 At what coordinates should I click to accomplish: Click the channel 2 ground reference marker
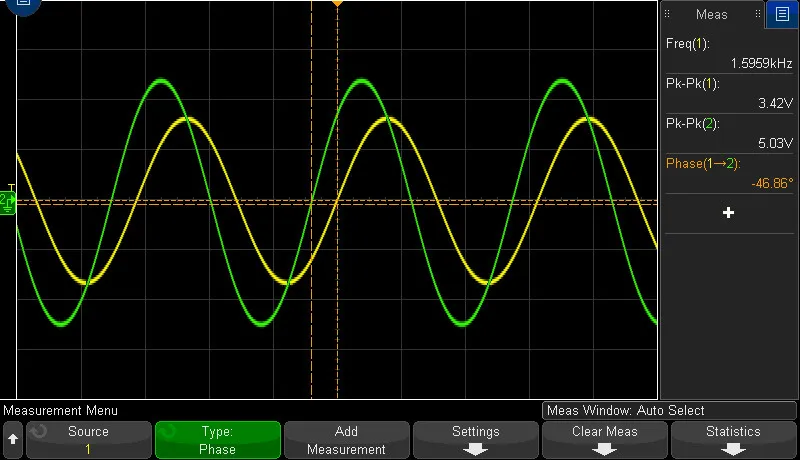[x=8, y=203]
